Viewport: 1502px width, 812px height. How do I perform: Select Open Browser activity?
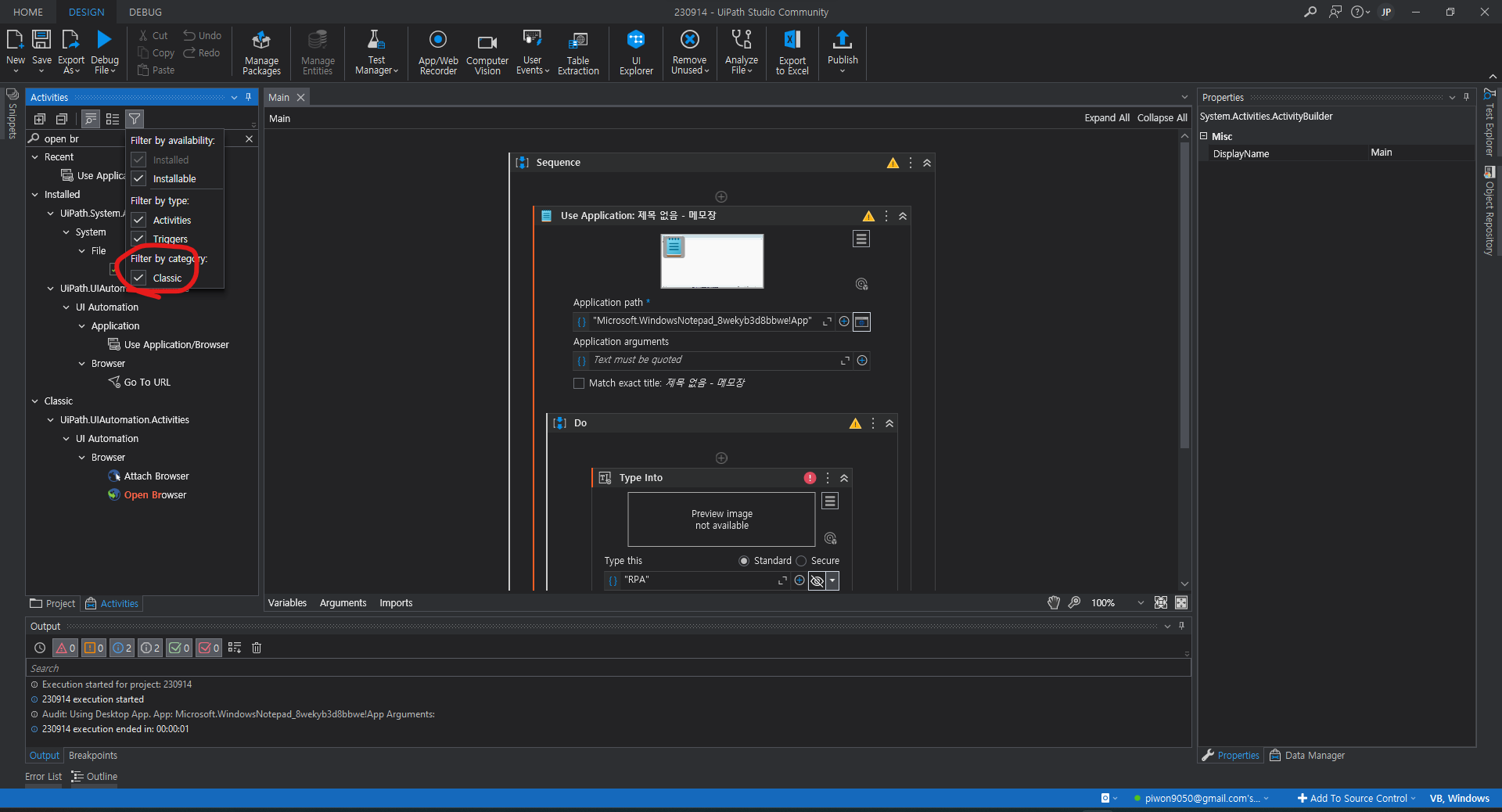click(155, 495)
